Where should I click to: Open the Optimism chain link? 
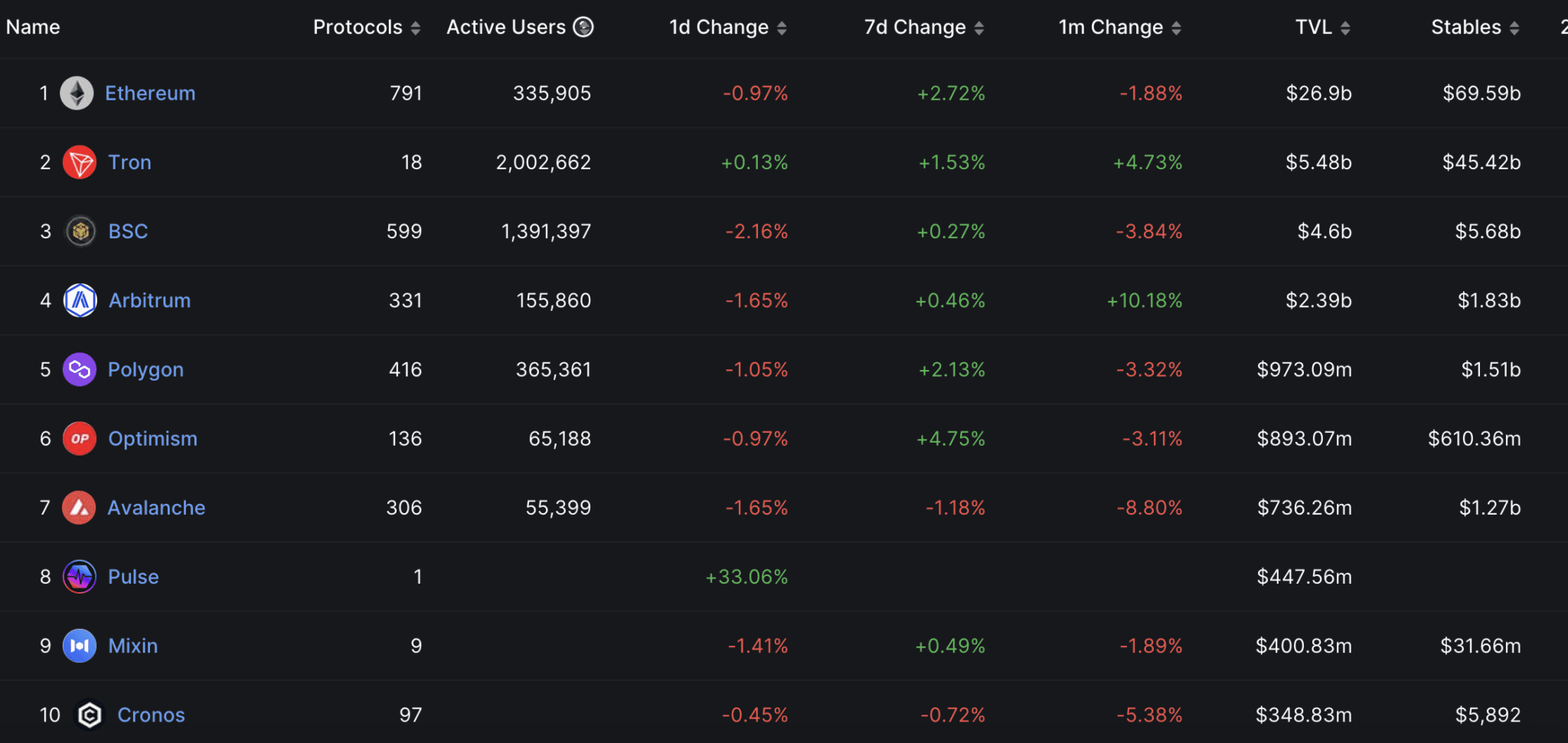click(x=152, y=439)
